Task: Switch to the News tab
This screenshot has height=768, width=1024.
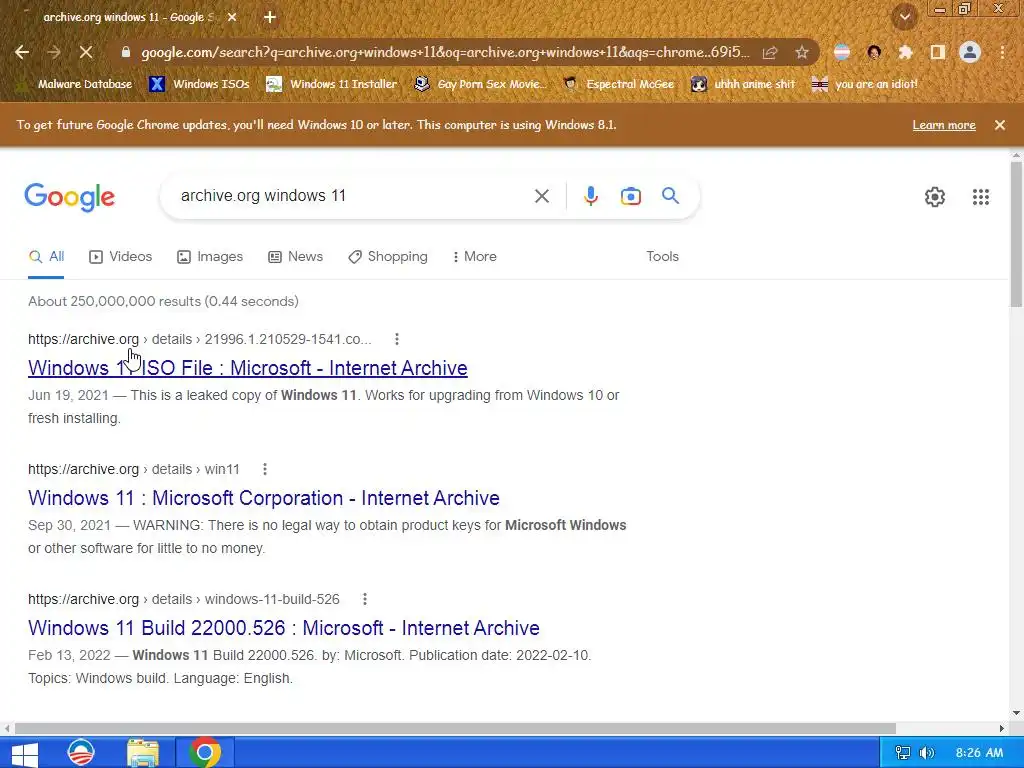Action: coord(296,257)
